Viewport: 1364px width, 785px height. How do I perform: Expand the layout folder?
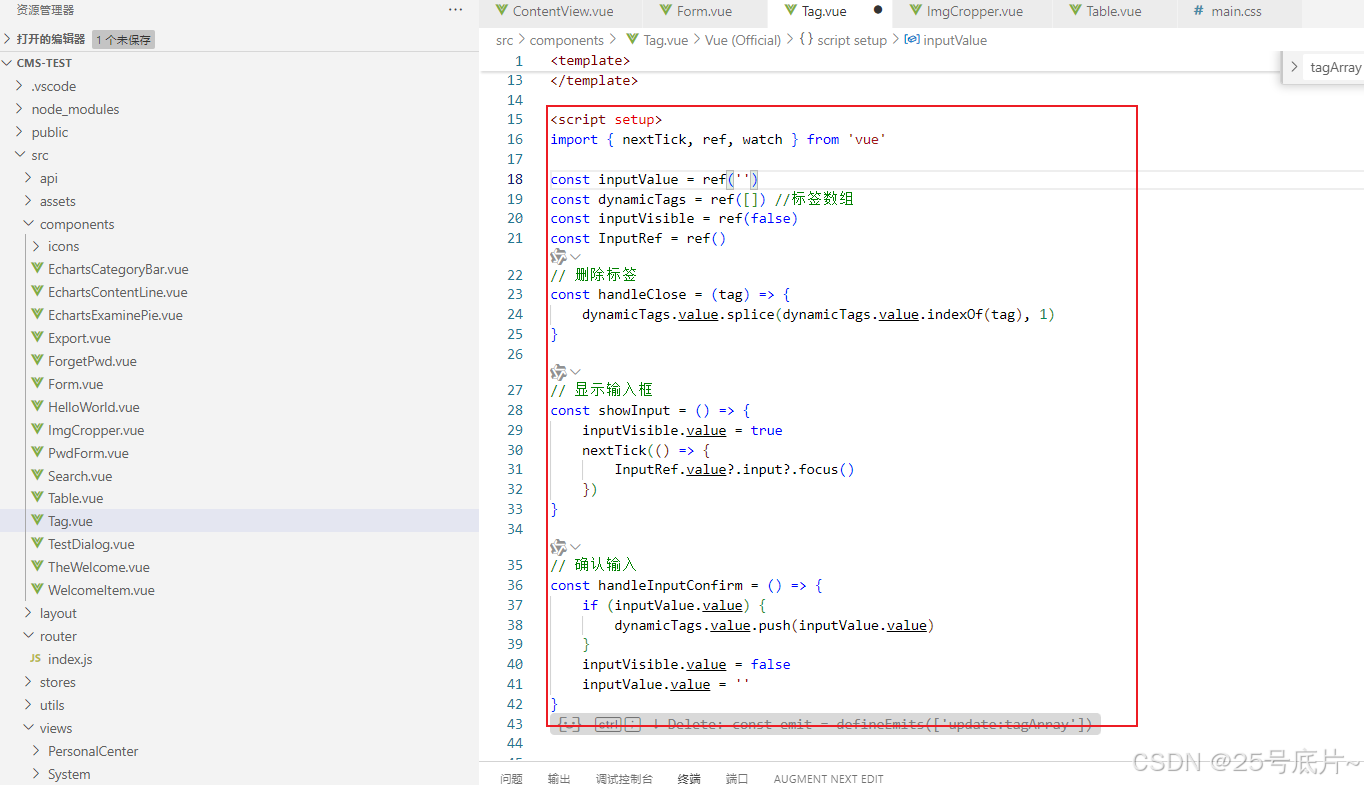28,613
